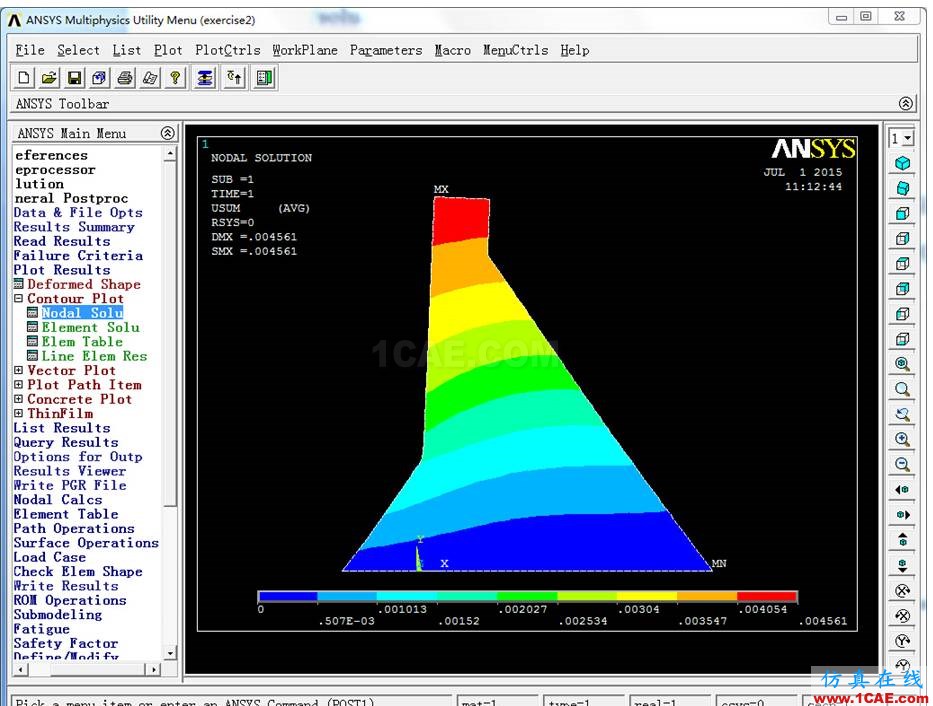The width and height of the screenshot is (933, 706).
Task: Click the New Analysis toolbar icon
Action: click(24, 78)
